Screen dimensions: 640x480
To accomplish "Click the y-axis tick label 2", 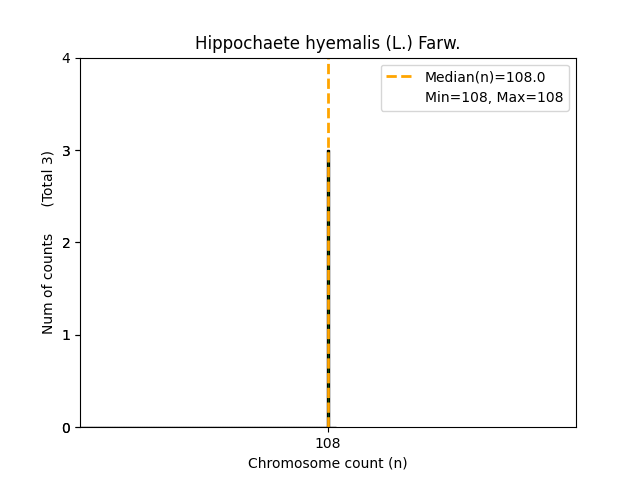I will click(x=66, y=243).
